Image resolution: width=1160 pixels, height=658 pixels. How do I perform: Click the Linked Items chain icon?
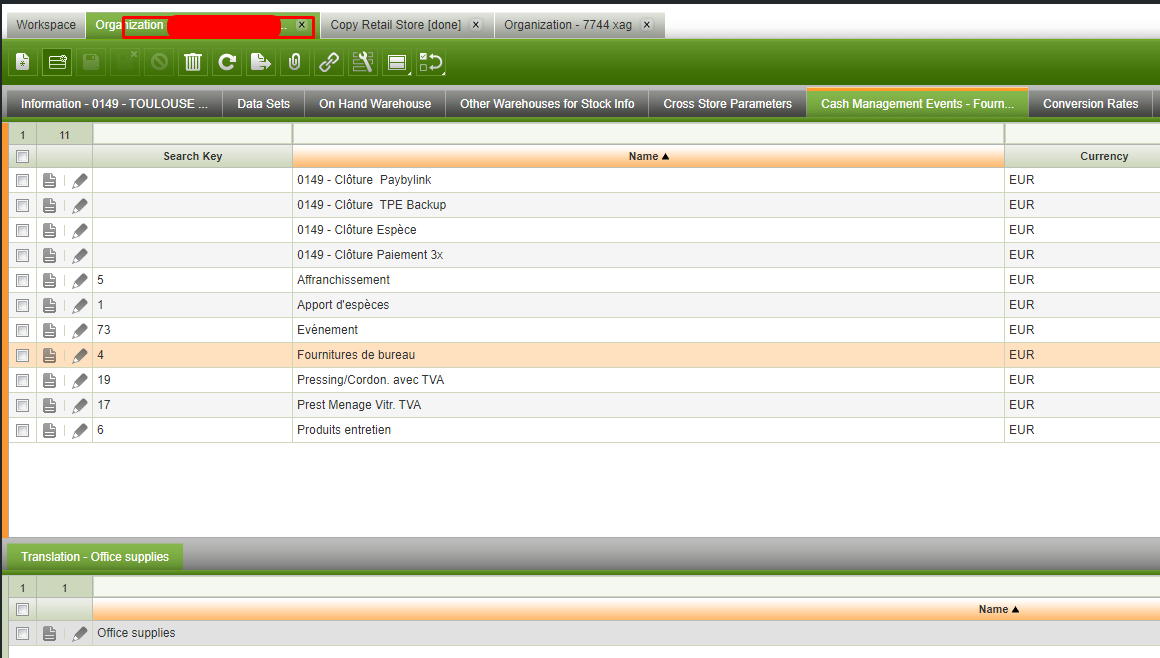(328, 62)
